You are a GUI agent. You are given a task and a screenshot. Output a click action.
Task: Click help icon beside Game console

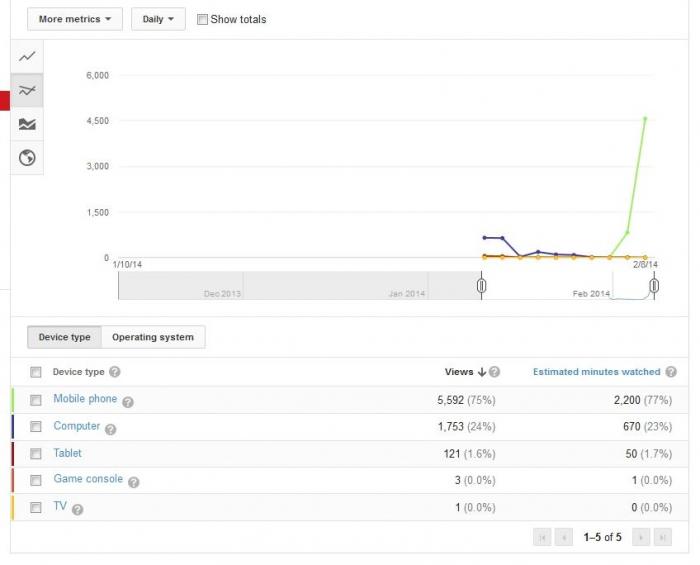(x=133, y=482)
